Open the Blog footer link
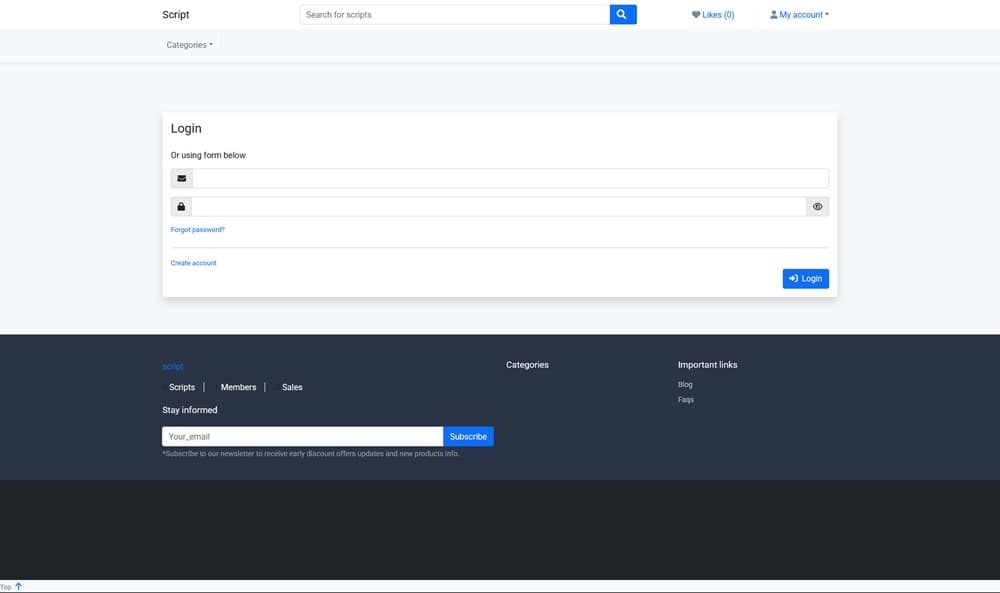Screen dimensions: 1000x593 click(x=685, y=385)
